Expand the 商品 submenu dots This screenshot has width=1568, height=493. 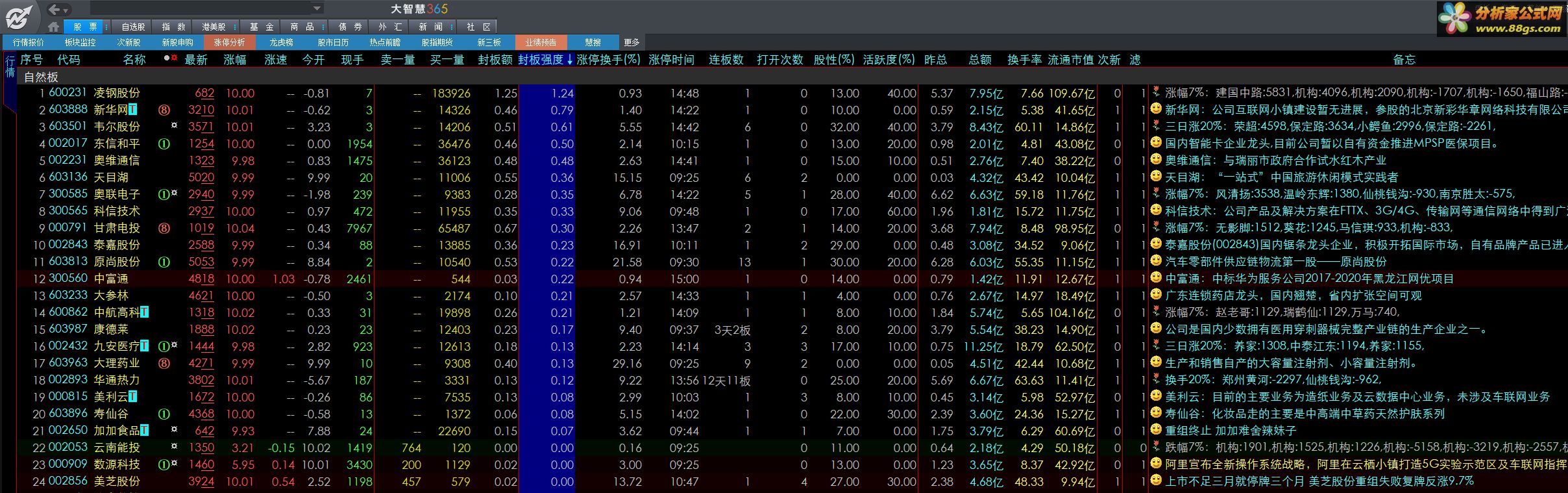click(322, 27)
